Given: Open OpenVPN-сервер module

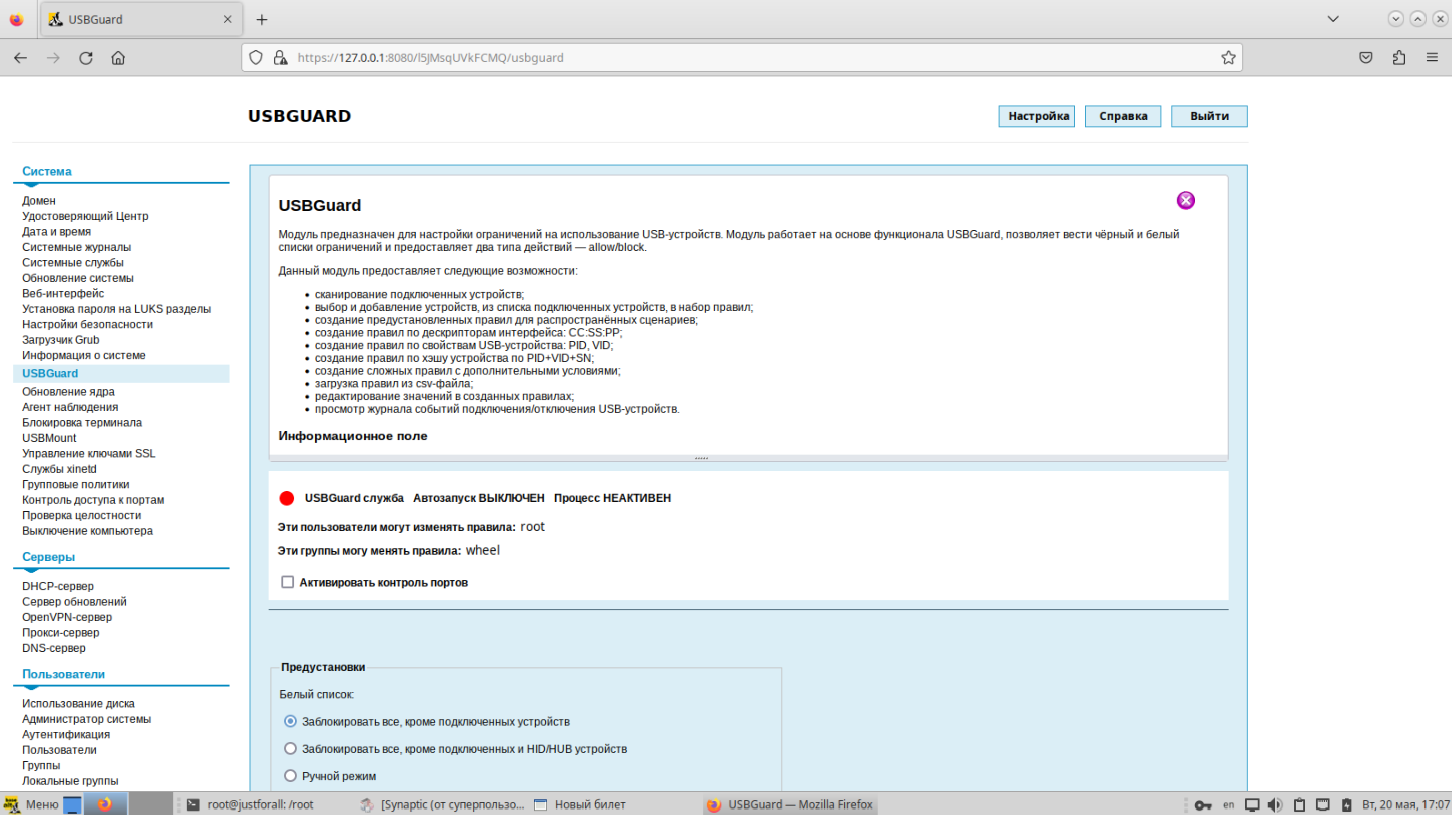Looking at the screenshot, I should point(67,617).
